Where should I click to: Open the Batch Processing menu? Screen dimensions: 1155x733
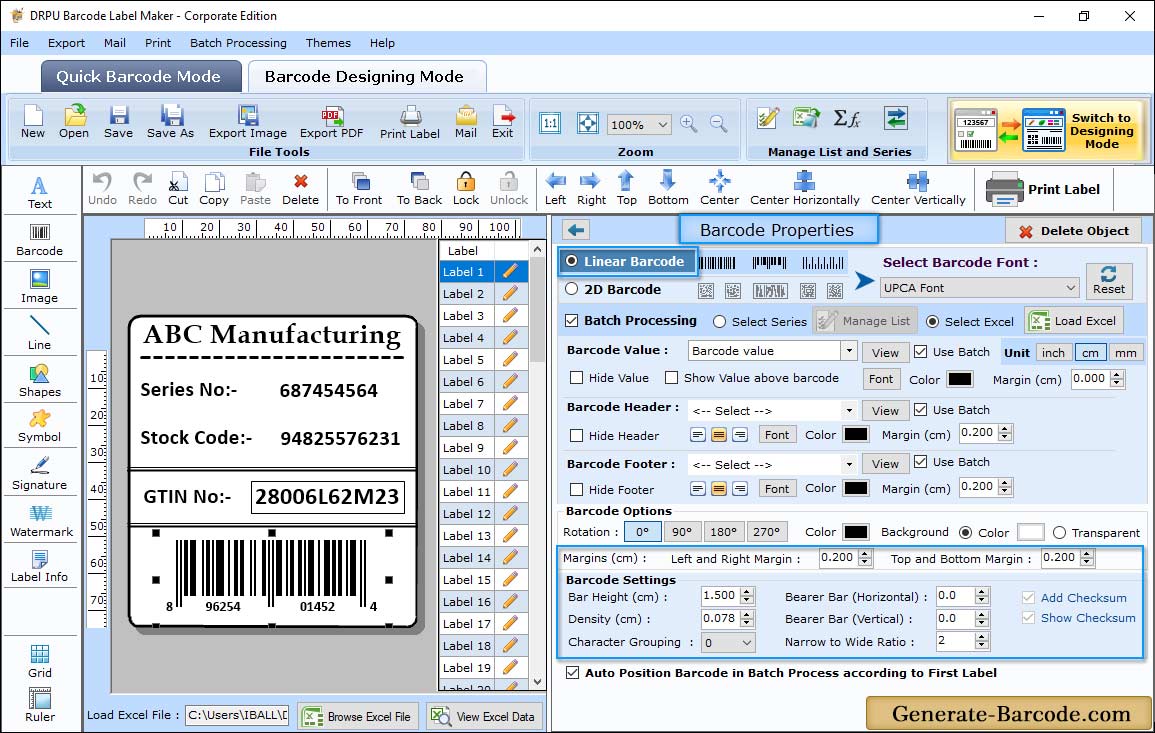(x=238, y=43)
